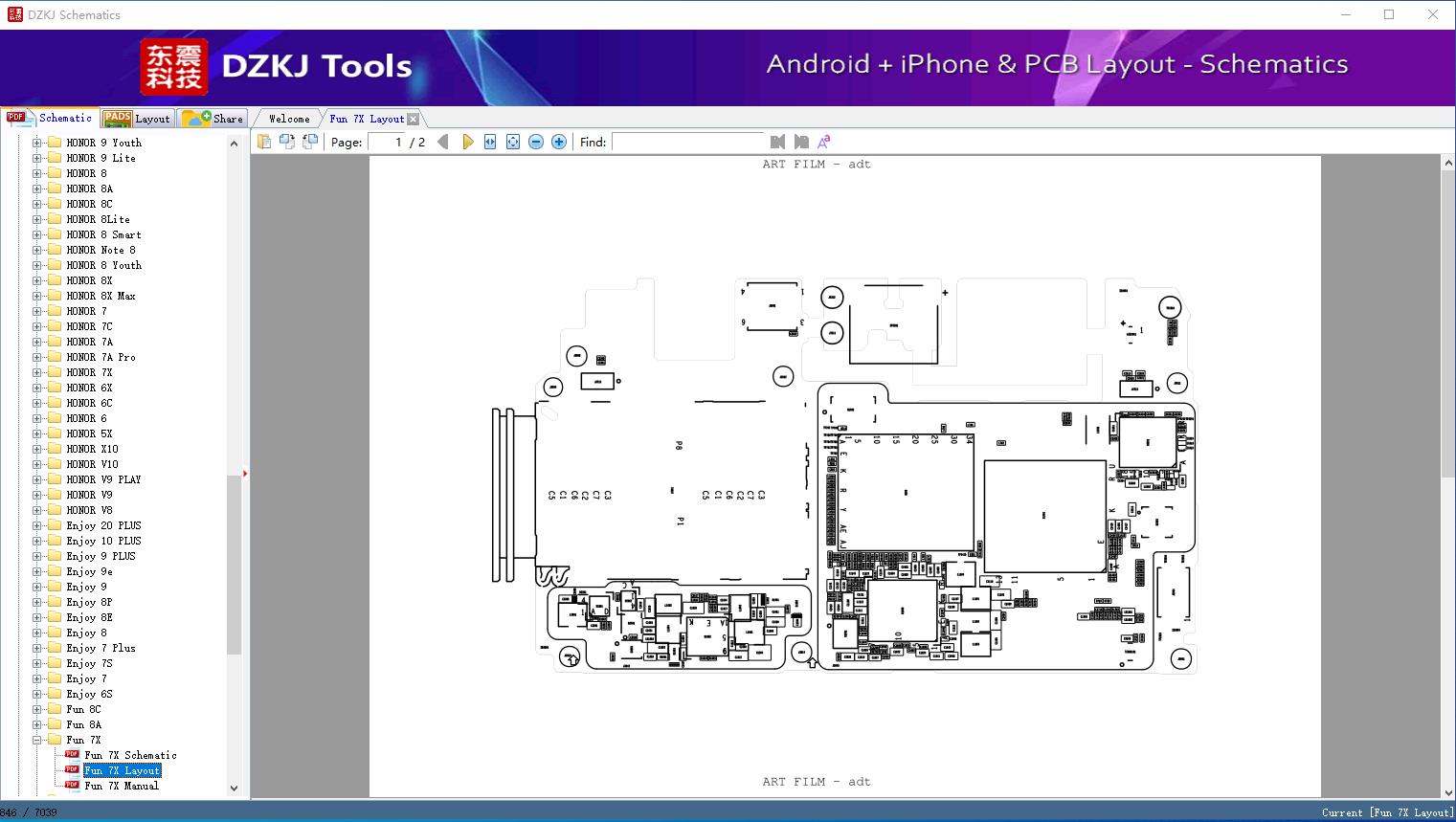
Task: Select the Fun 8A folder
Action: point(83,724)
